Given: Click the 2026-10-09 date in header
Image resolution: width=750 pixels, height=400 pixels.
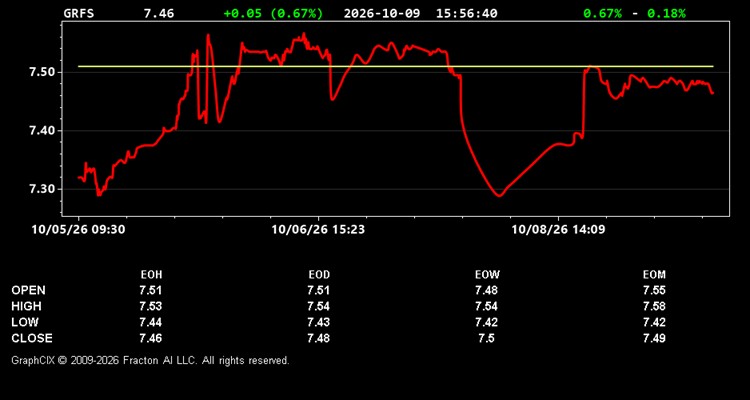Looking at the screenshot, I should [x=382, y=13].
